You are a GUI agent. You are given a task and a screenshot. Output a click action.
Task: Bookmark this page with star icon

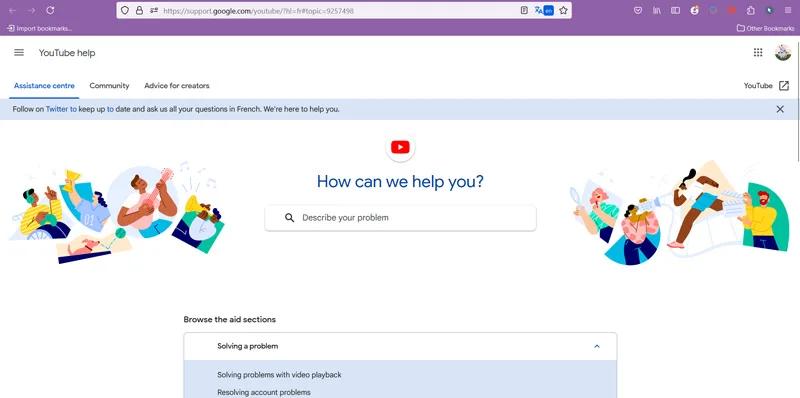[563, 10]
